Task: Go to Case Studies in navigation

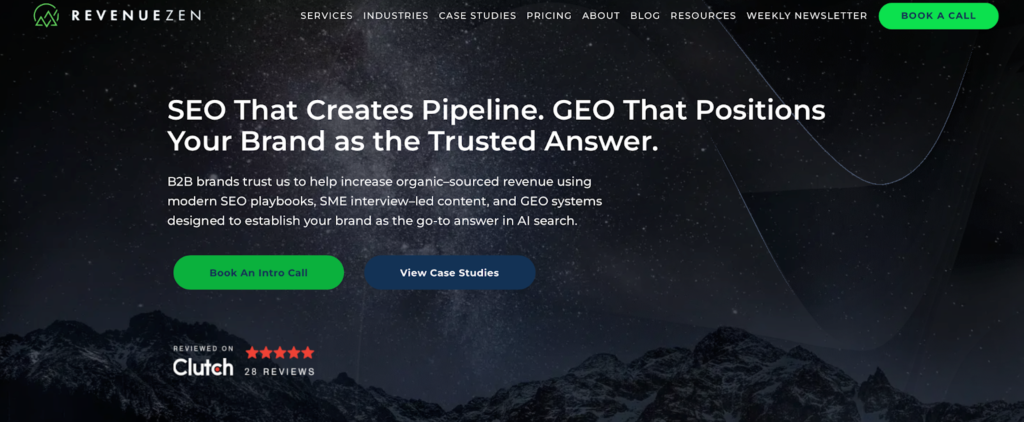Action: (477, 16)
